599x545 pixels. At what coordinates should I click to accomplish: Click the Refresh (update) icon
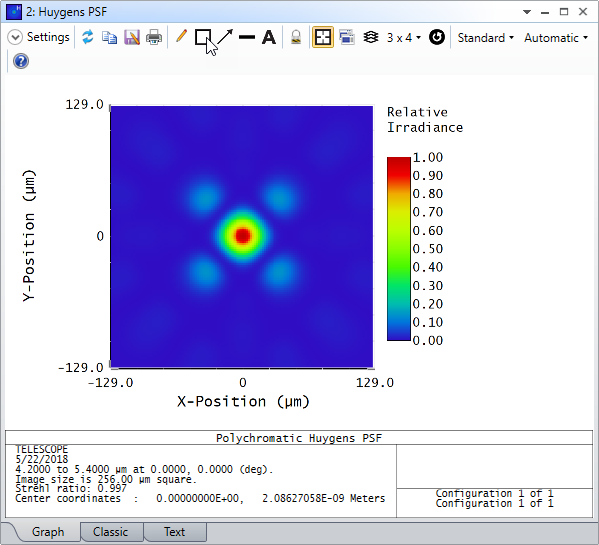(87, 37)
